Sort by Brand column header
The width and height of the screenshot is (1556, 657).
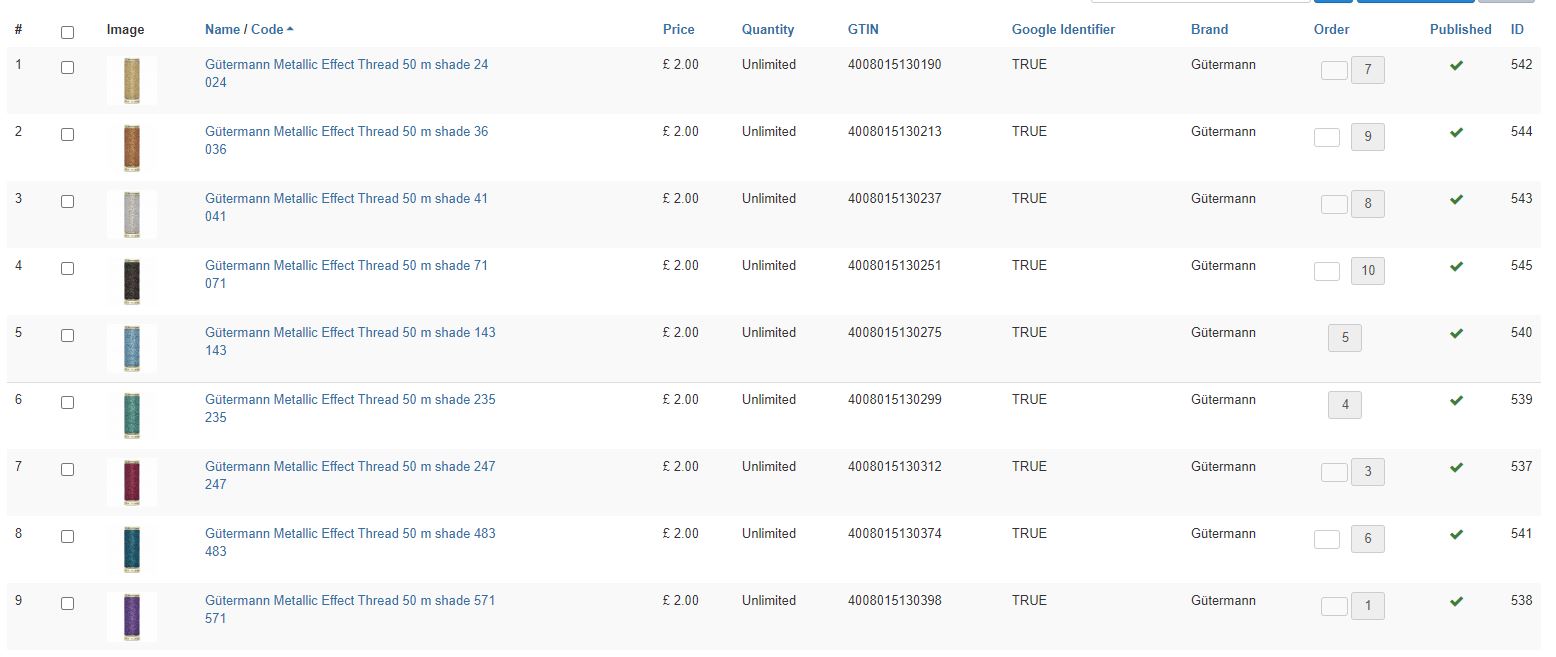(x=1209, y=30)
